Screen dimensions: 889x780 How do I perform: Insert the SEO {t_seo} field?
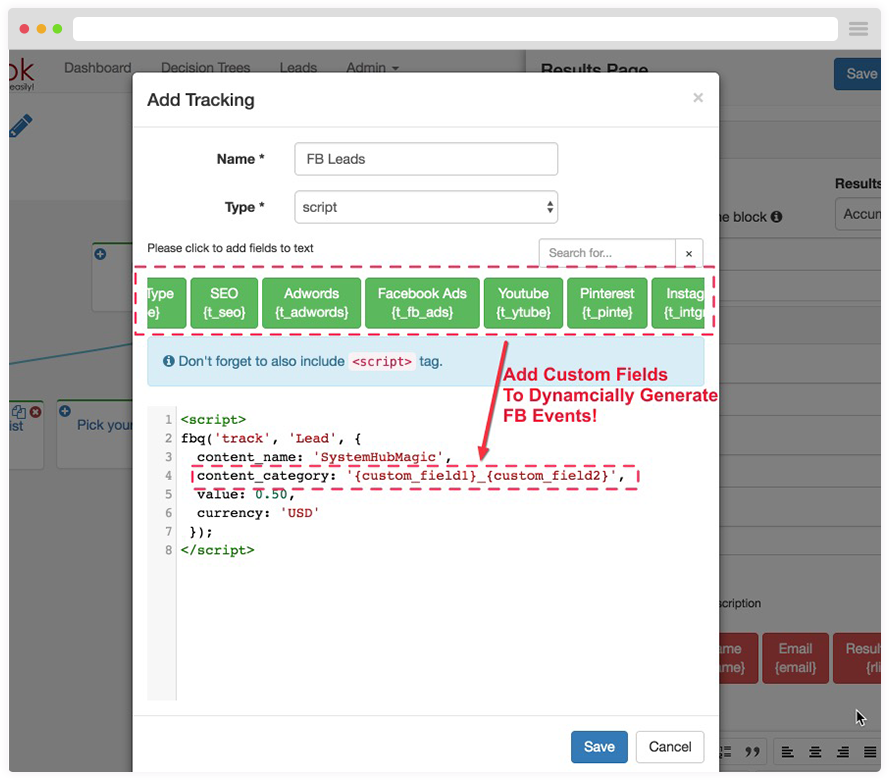(x=224, y=303)
